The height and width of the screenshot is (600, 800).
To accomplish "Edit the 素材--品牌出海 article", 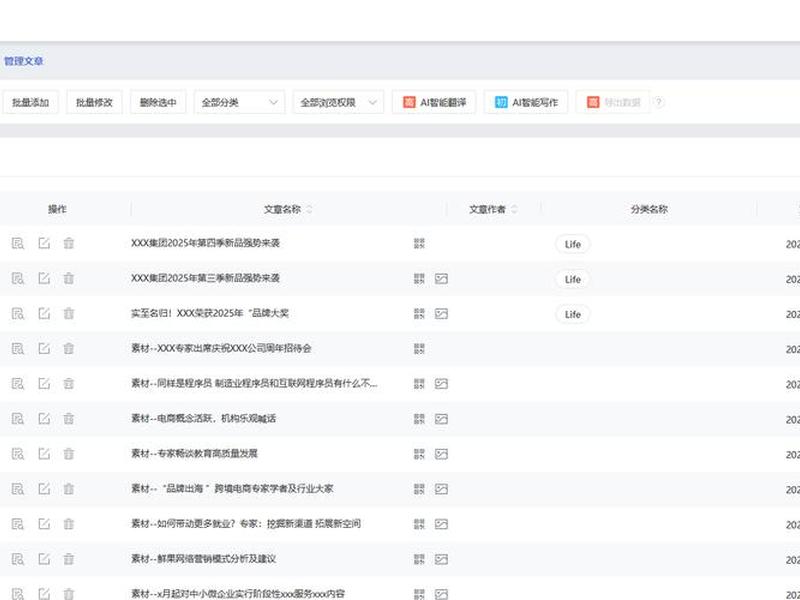I will (44, 489).
